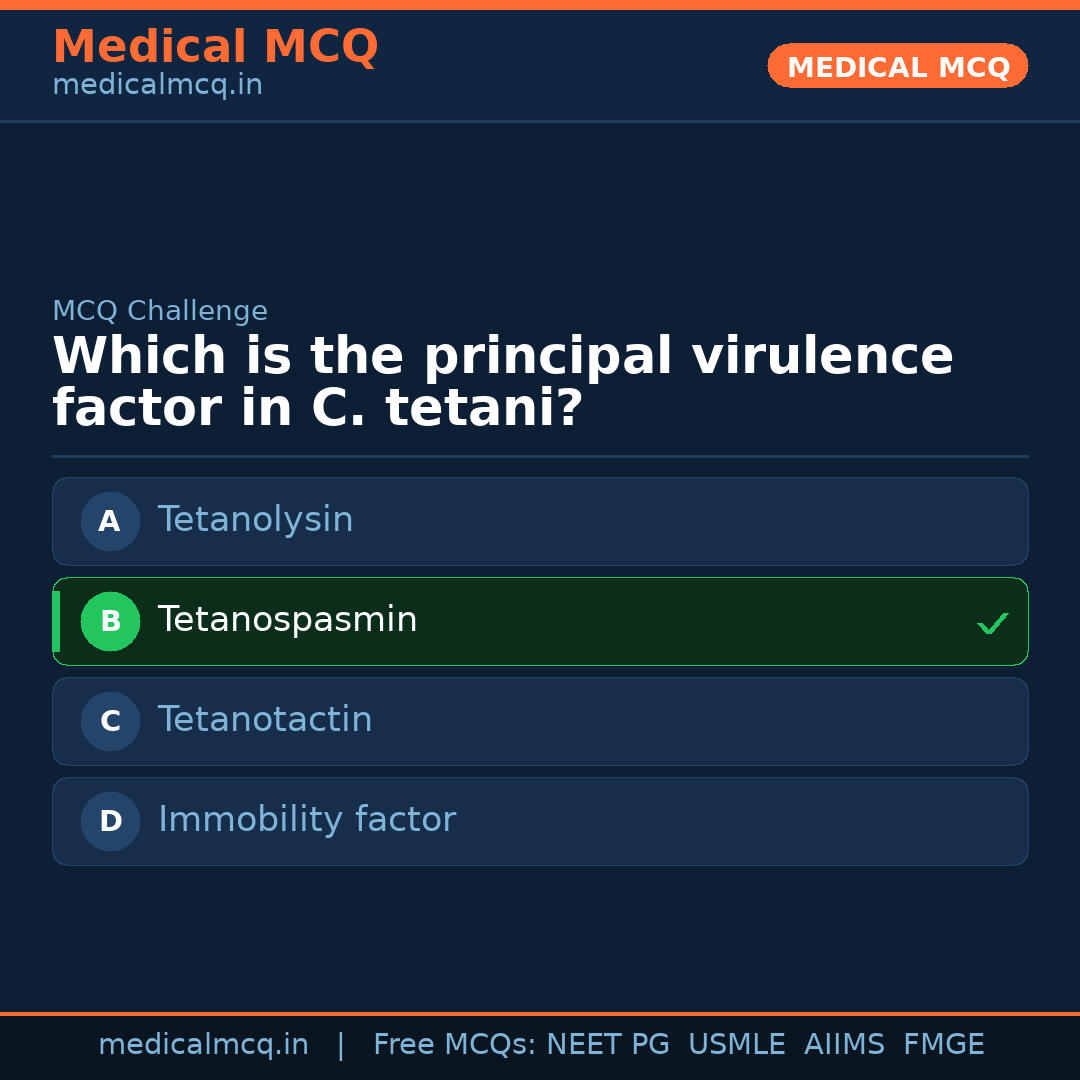Pick the Tetanotactin answer text

265,720
